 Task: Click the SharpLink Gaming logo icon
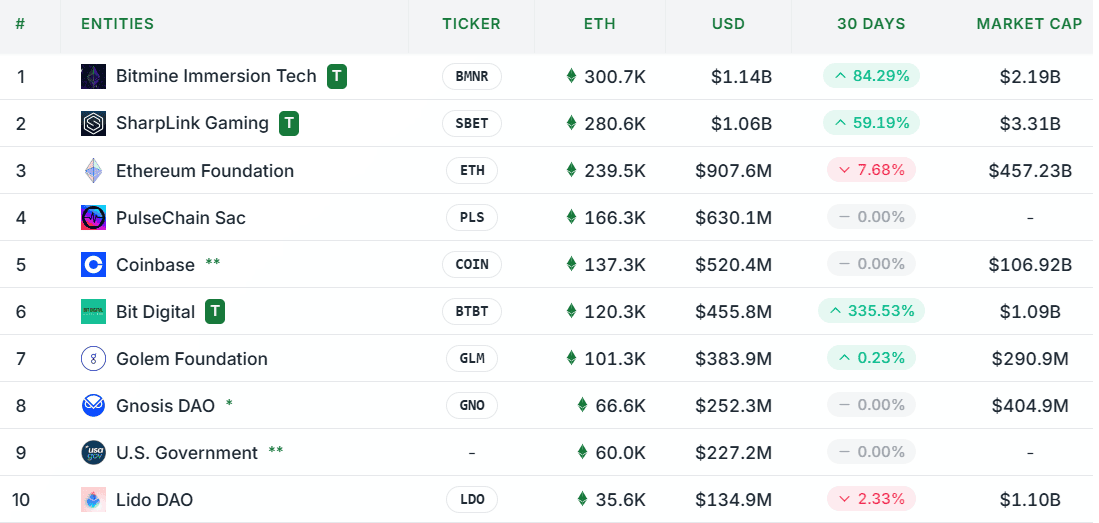pos(93,123)
